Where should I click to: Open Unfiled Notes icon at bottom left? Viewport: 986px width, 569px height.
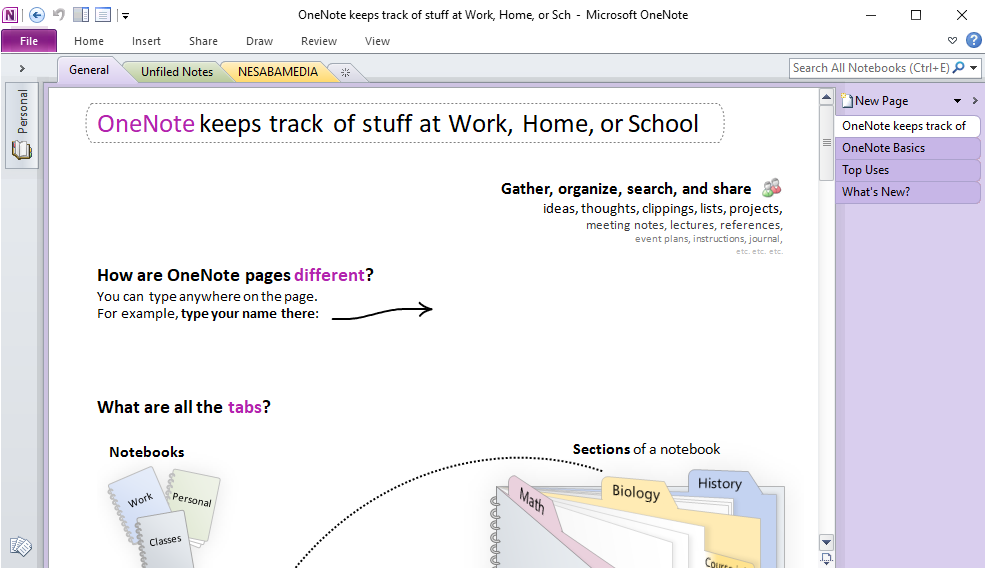pos(21,546)
